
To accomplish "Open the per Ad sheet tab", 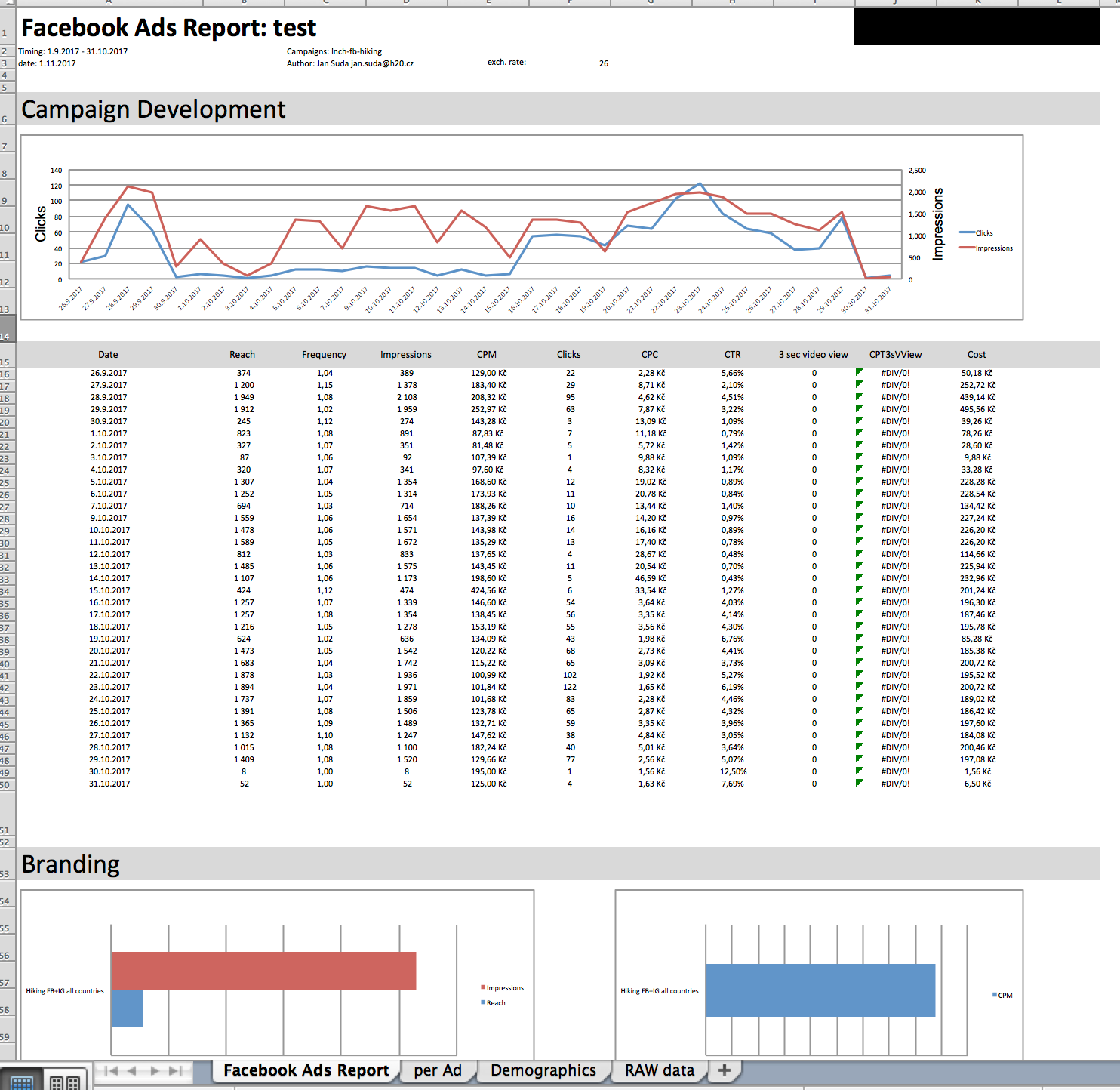I will pos(438,1070).
